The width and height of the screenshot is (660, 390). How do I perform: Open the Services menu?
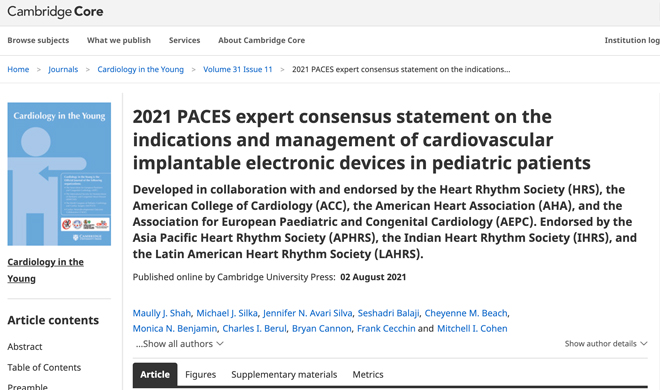(x=184, y=40)
